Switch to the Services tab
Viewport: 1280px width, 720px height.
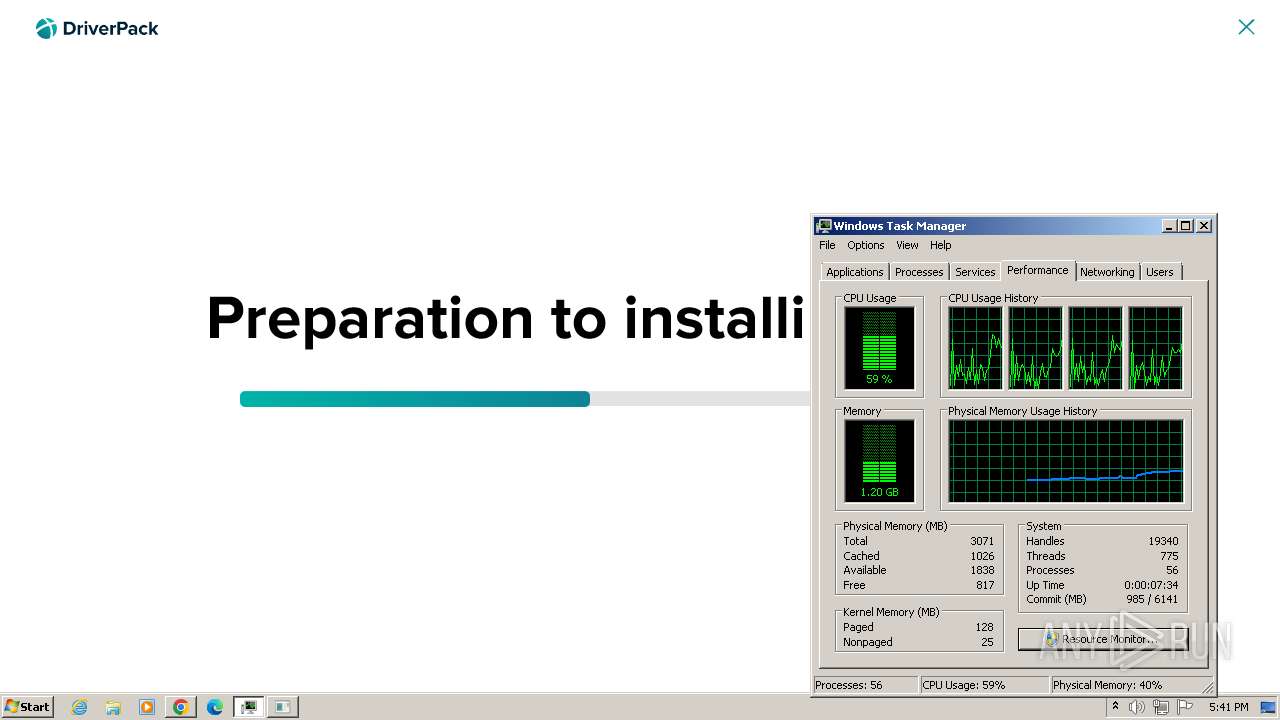[975, 272]
